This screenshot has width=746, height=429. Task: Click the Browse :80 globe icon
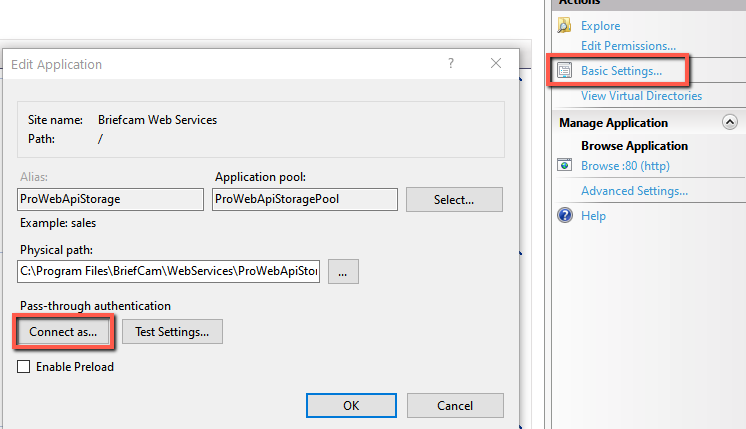(x=565, y=166)
